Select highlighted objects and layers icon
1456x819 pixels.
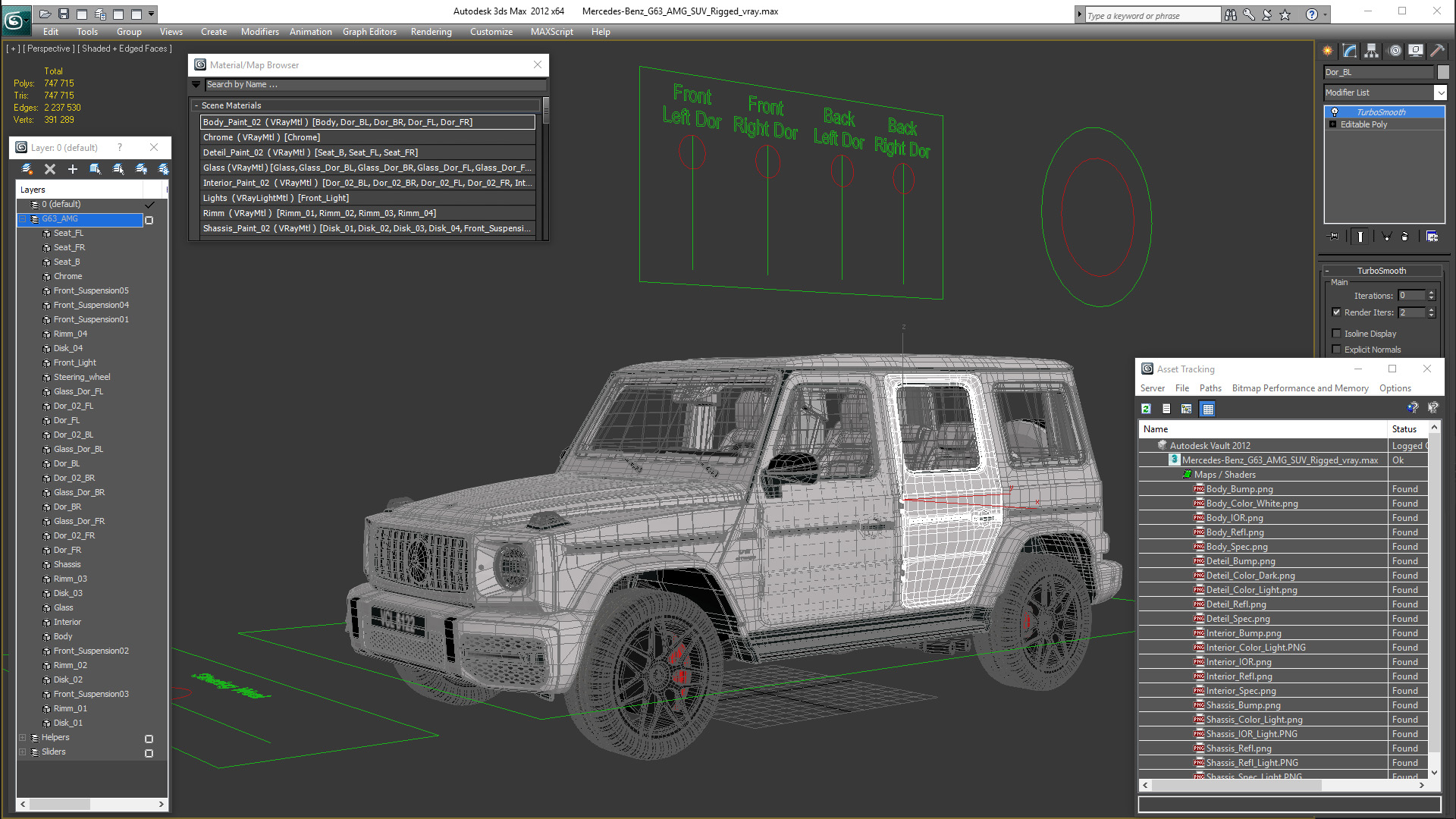click(96, 169)
